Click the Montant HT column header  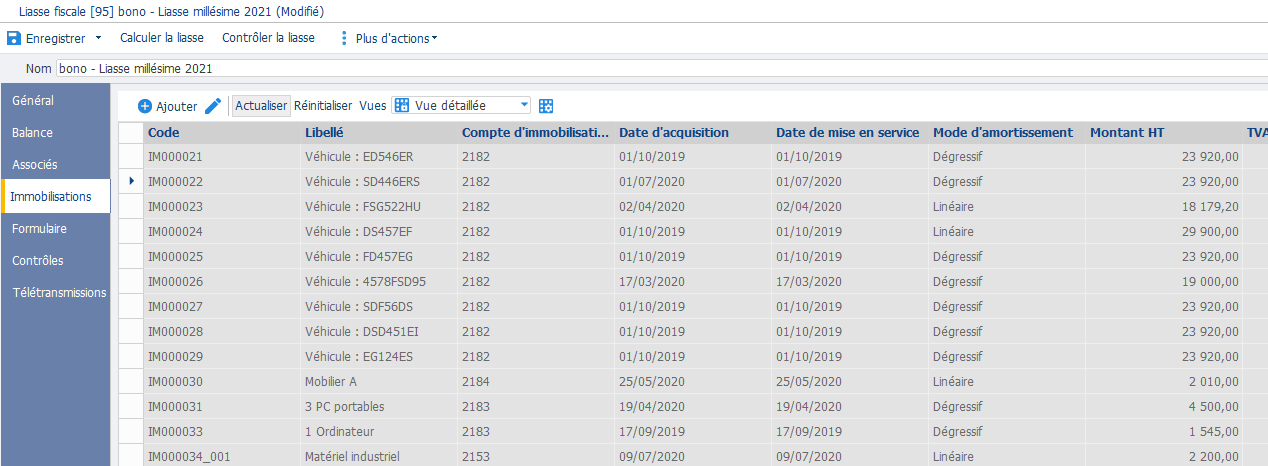(1164, 132)
